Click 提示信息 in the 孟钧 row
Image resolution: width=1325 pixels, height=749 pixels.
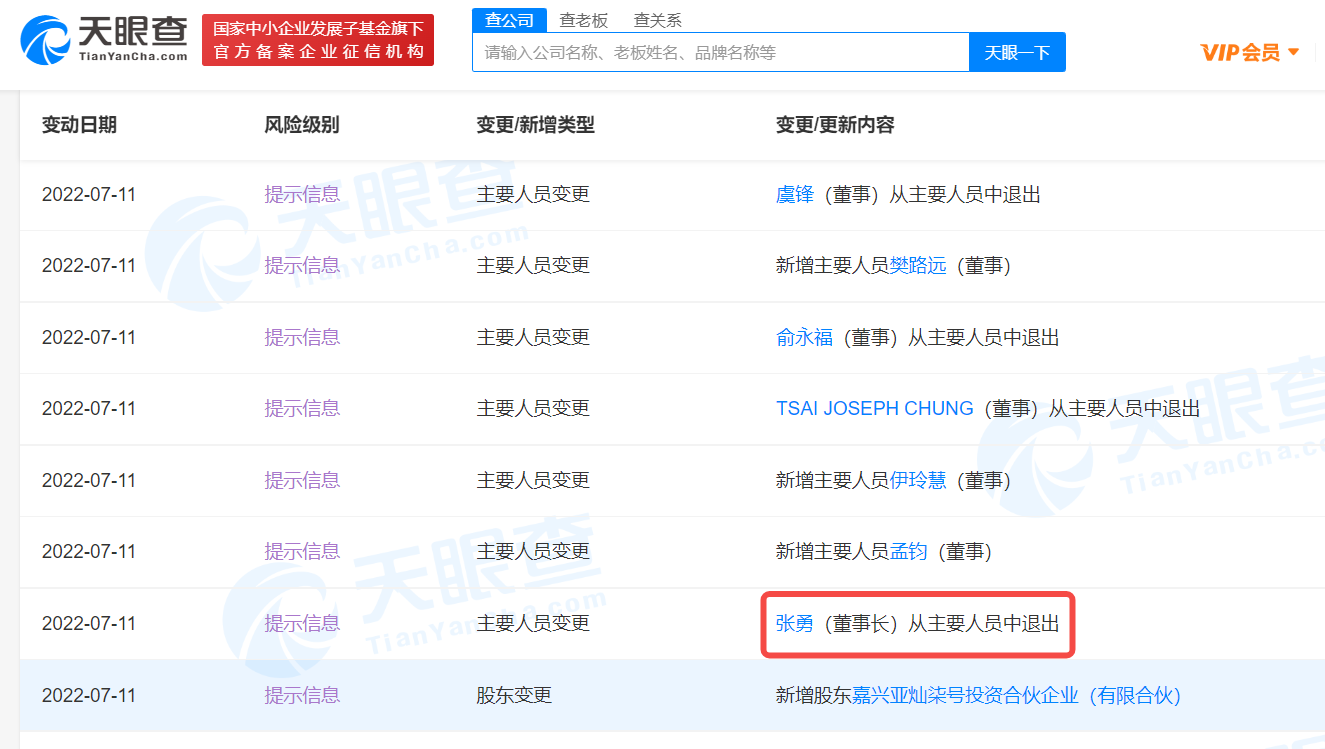point(302,552)
